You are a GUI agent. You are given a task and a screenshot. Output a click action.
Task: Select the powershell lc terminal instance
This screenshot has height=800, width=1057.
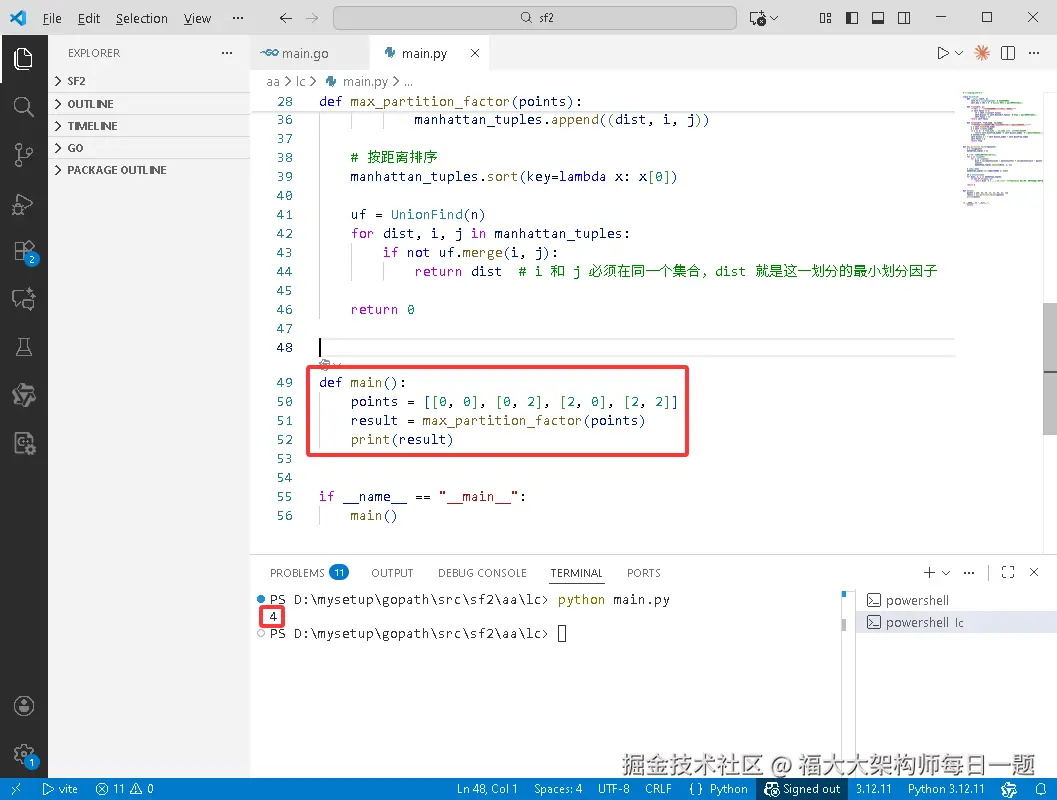tap(956, 622)
